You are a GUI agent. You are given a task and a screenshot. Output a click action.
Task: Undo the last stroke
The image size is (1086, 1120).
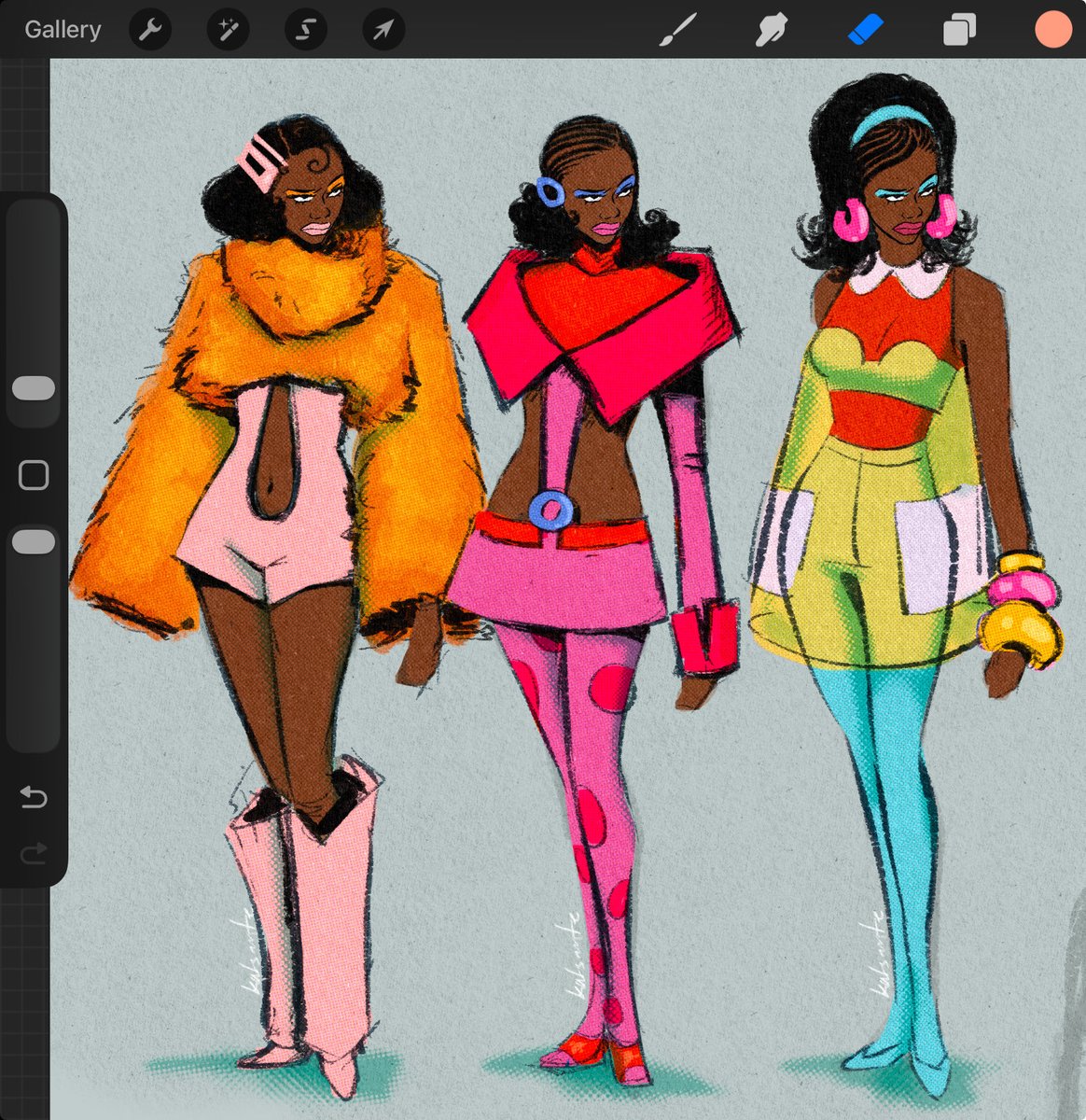point(34,797)
